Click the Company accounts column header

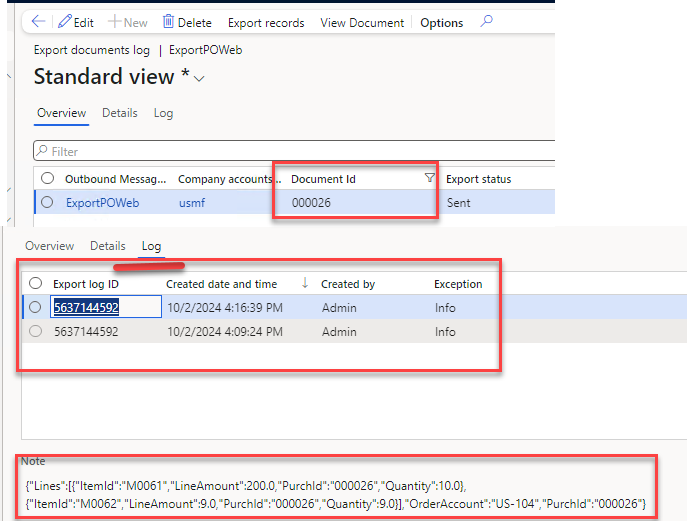230,179
